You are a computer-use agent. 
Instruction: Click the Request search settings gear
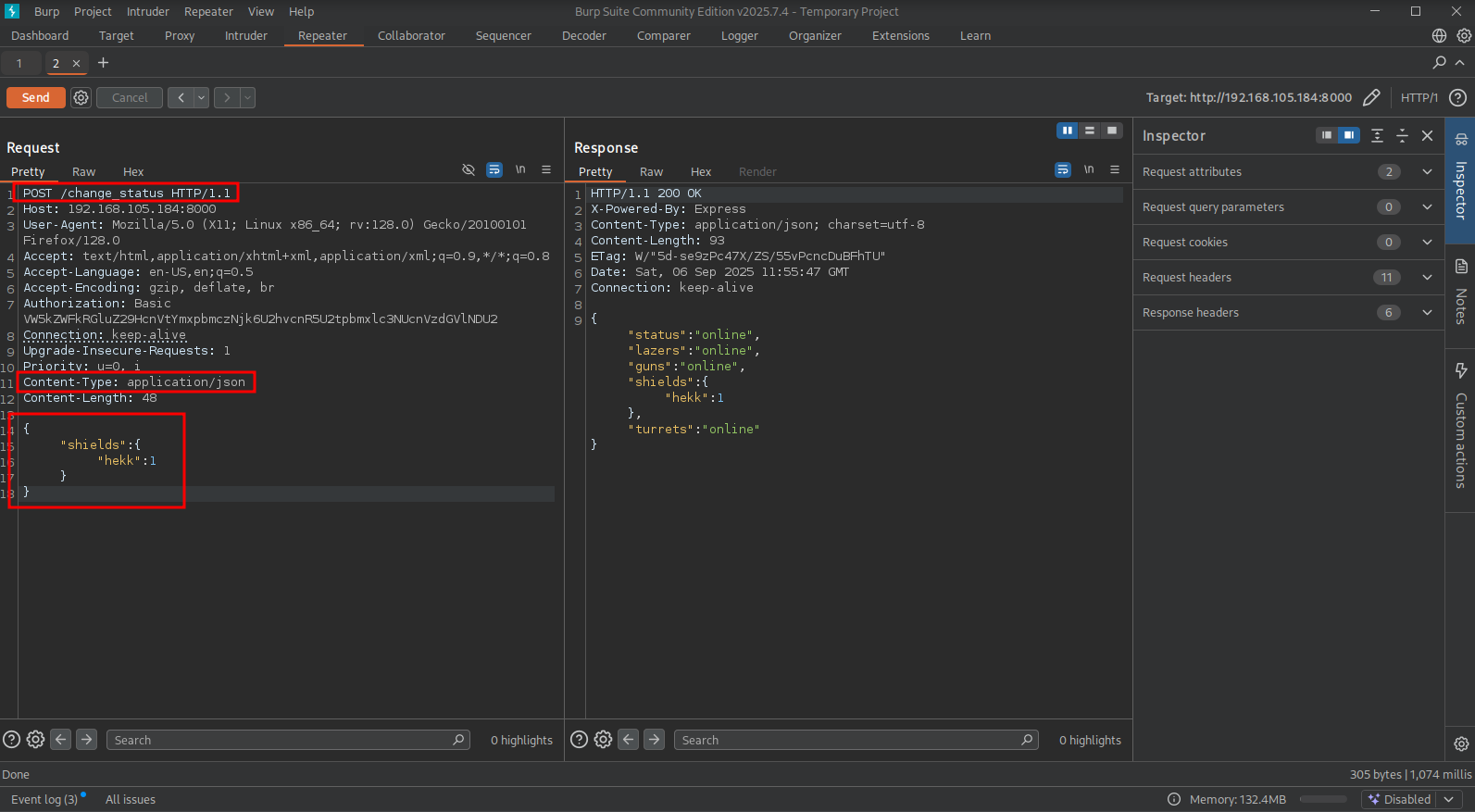coord(35,739)
